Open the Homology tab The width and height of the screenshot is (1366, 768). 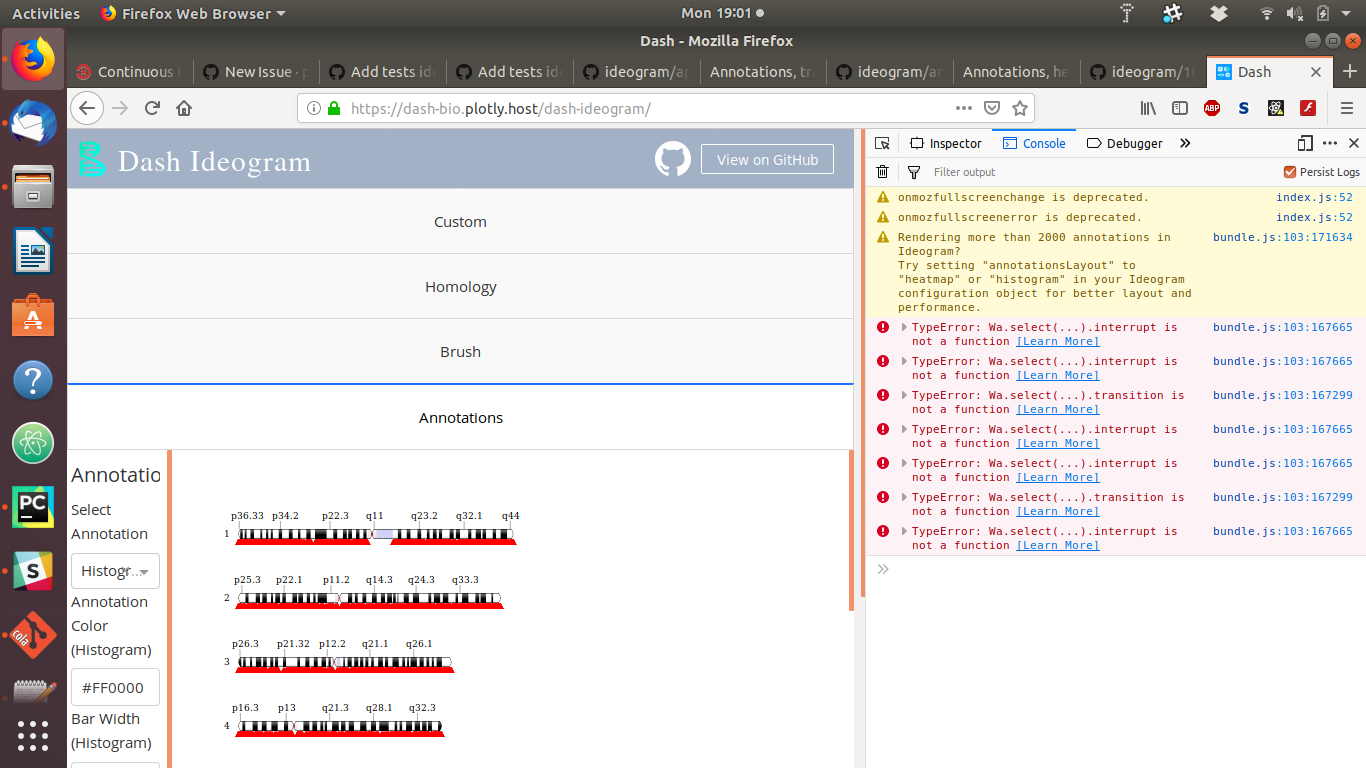[460, 286]
